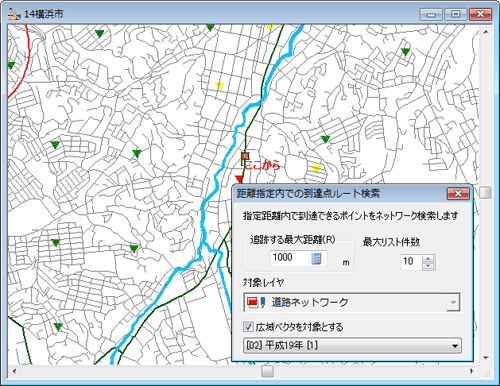The image size is (500, 386).
Task: Click the vertical scrollbar thumb
Action: point(486,192)
